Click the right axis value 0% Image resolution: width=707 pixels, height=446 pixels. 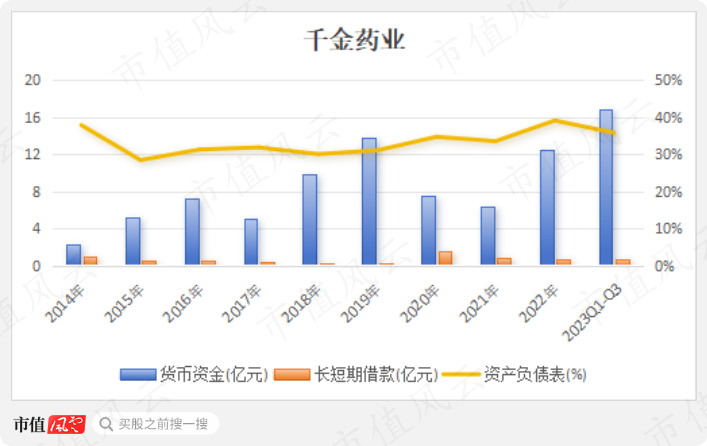click(x=664, y=266)
